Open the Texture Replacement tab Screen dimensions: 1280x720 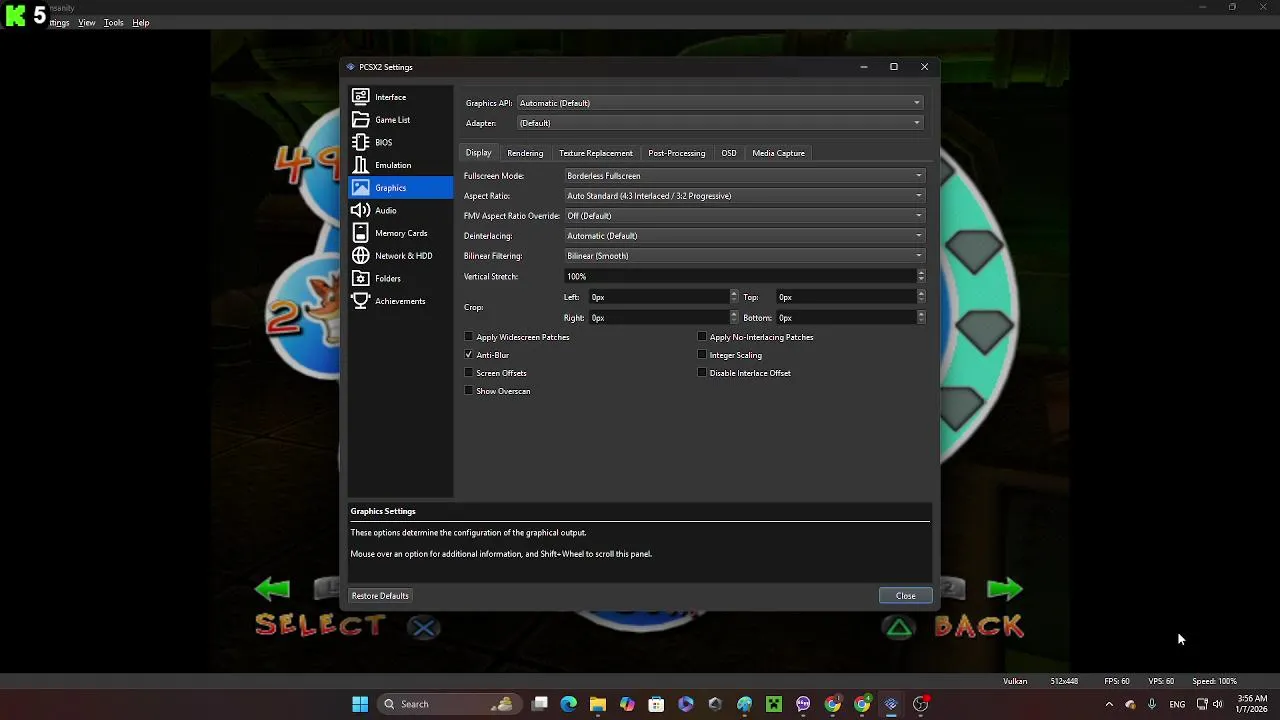[596, 153]
